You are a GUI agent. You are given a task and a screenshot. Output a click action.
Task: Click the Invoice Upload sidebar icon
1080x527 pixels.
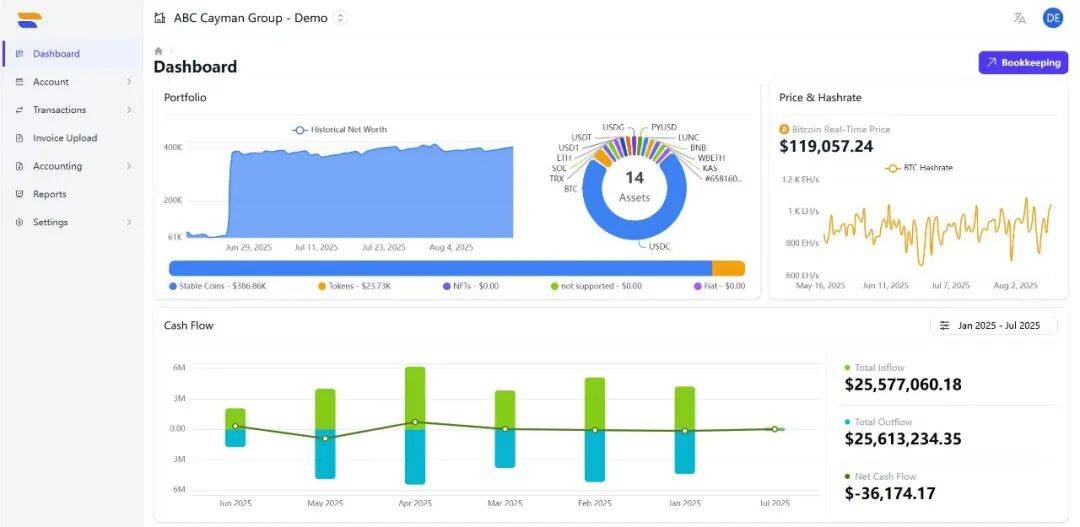click(x=19, y=138)
